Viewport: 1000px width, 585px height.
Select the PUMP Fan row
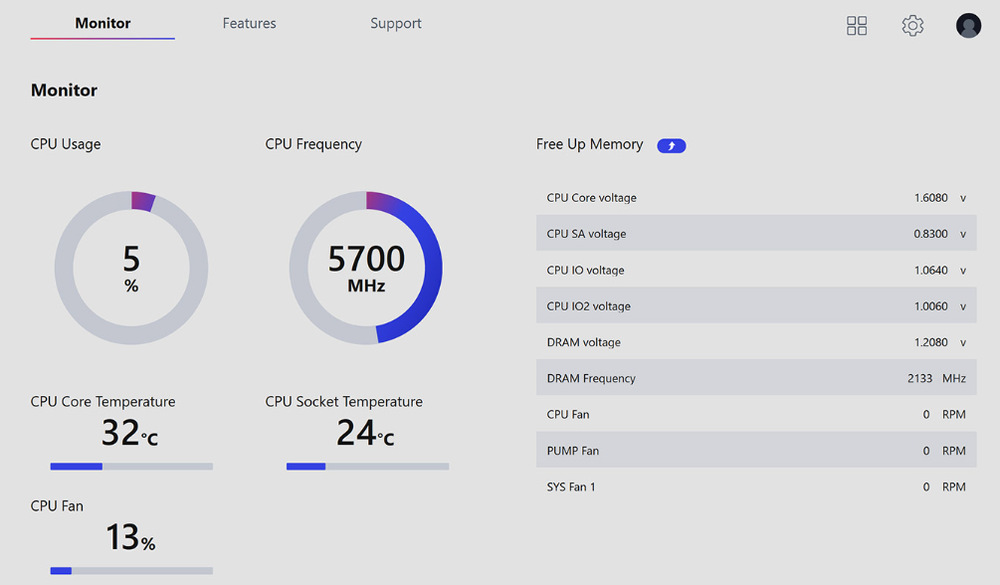[756, 450]
